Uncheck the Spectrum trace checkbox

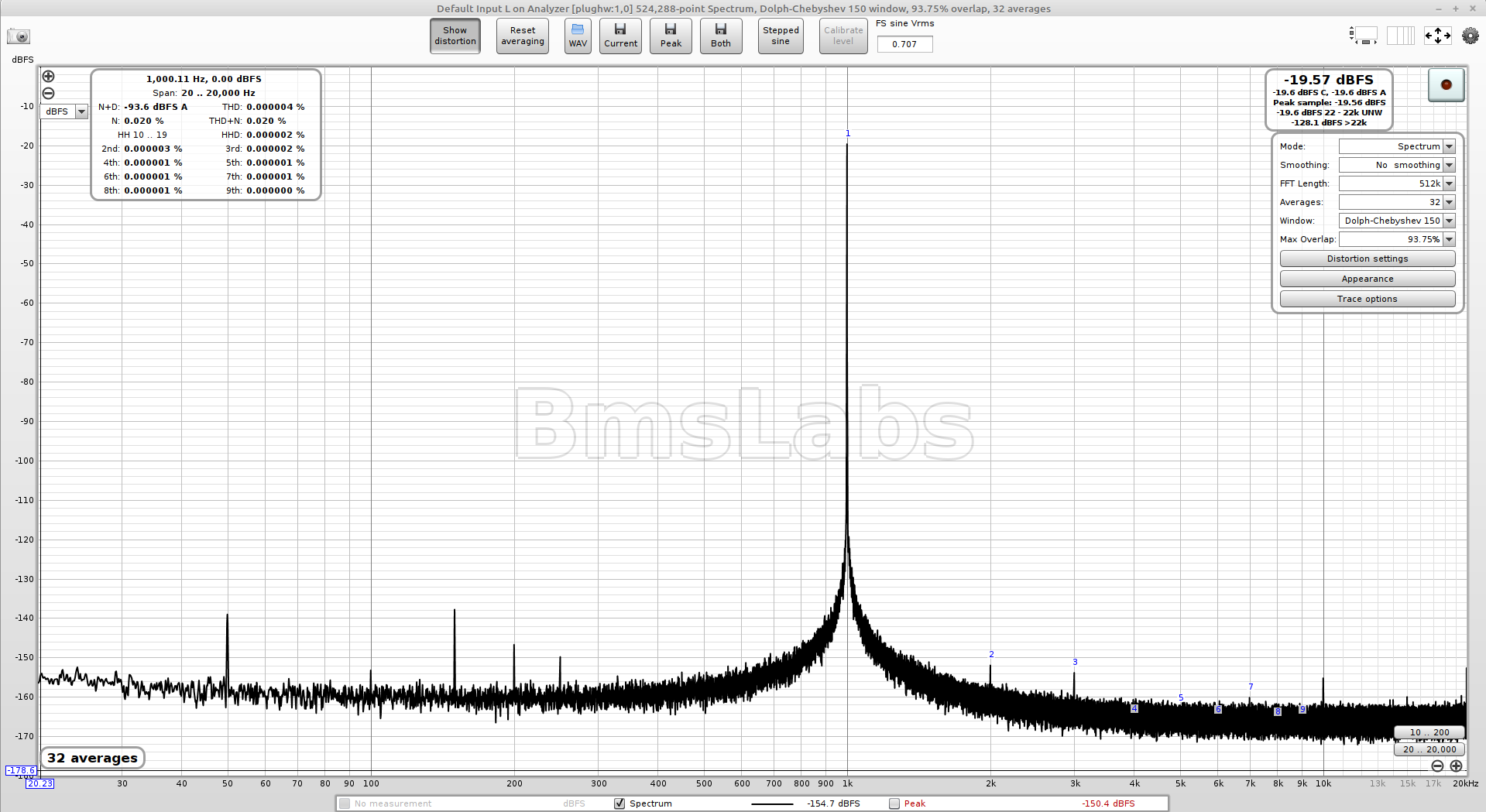[619, 803]
